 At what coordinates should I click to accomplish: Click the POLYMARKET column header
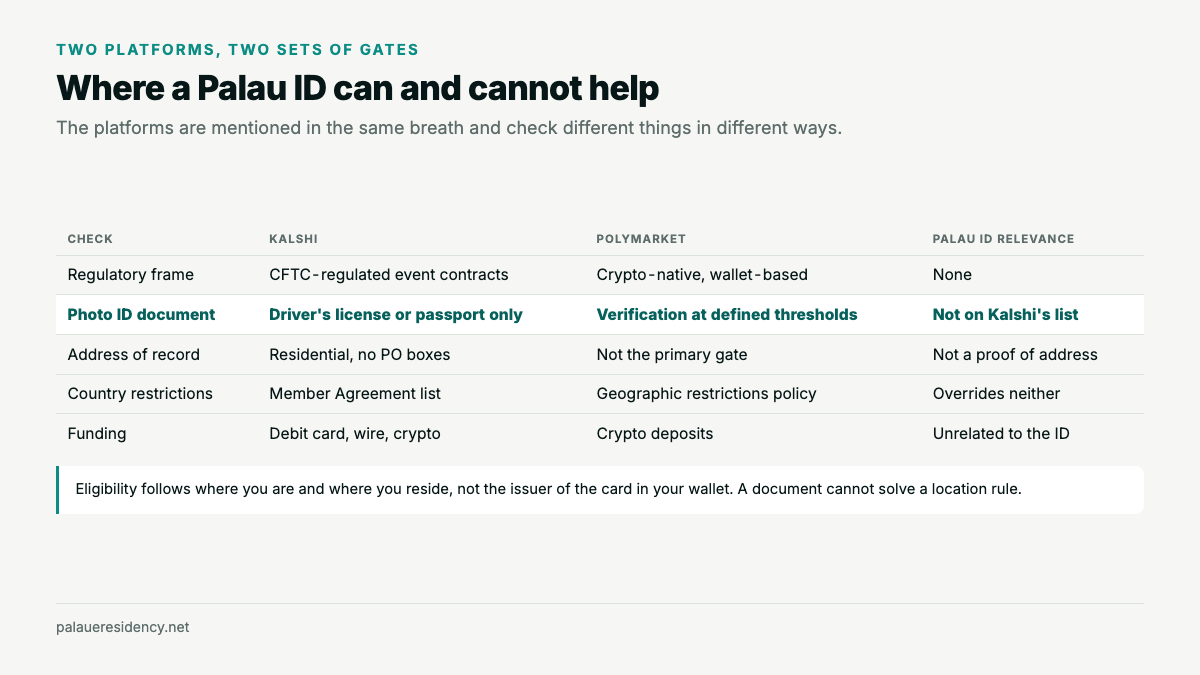click(641, 239)
